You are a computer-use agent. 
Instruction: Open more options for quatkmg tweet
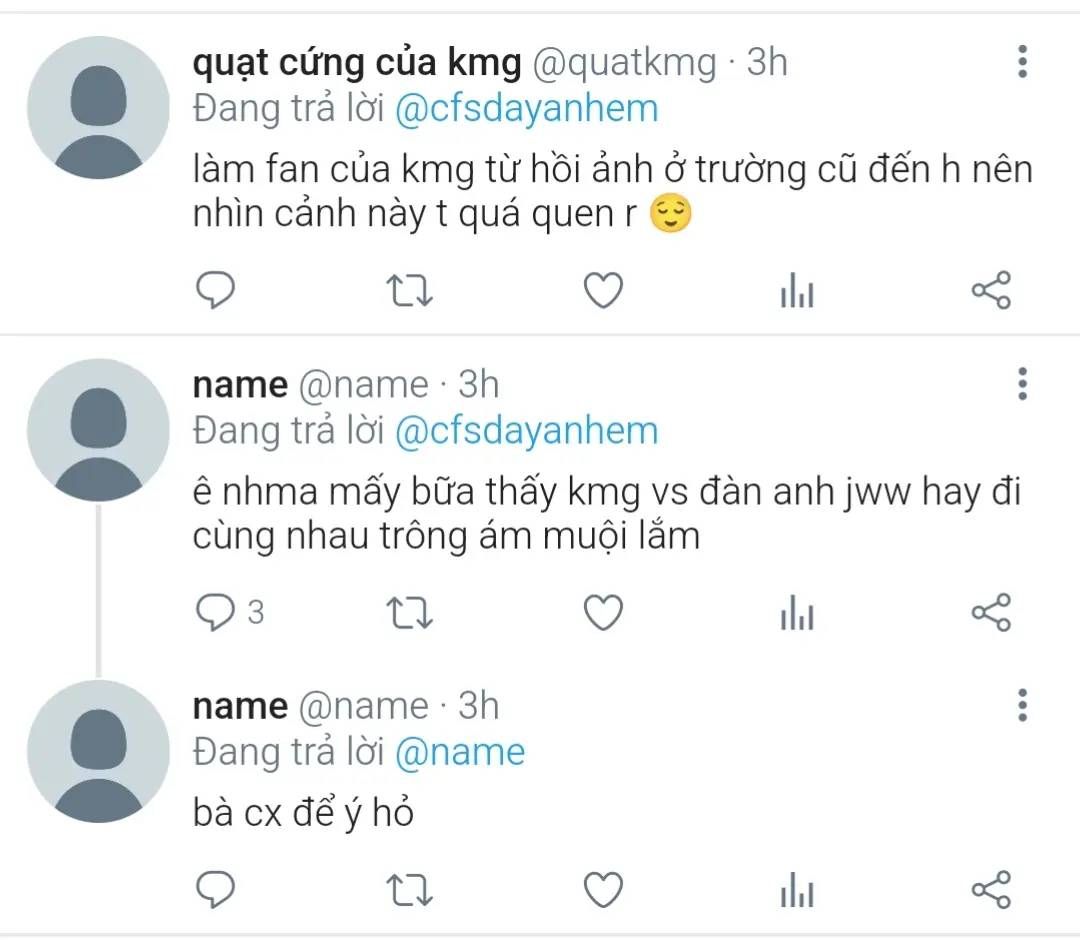tap(1022, 62)
